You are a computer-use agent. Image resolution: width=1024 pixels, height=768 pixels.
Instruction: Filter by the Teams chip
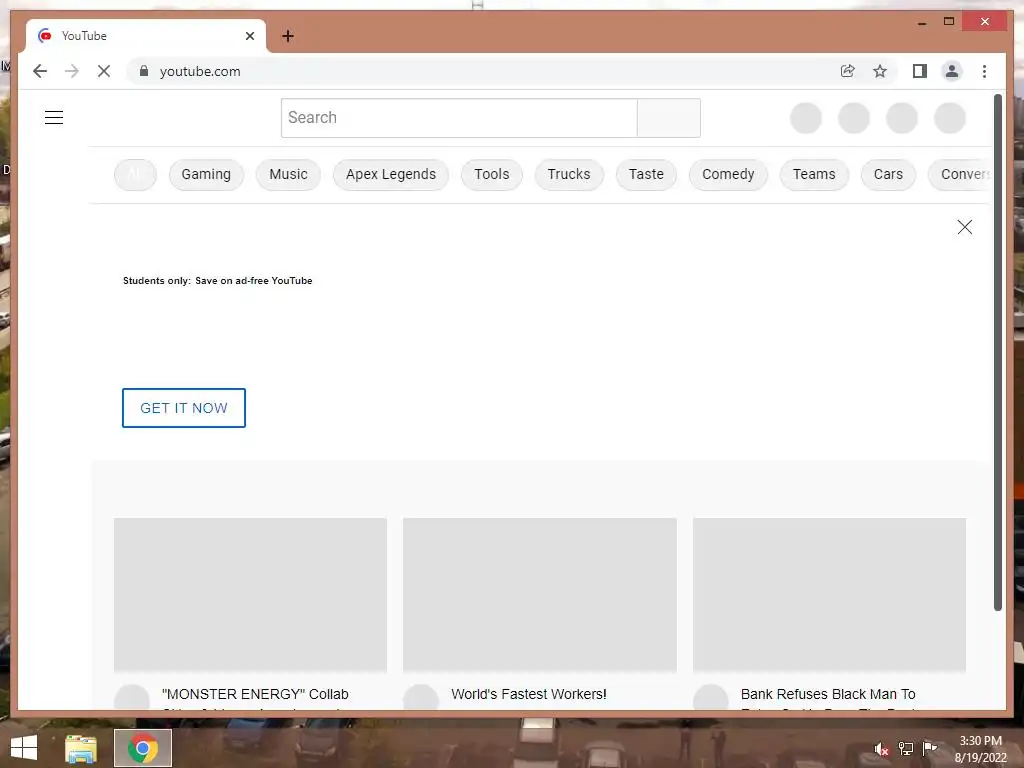[814, 174]
